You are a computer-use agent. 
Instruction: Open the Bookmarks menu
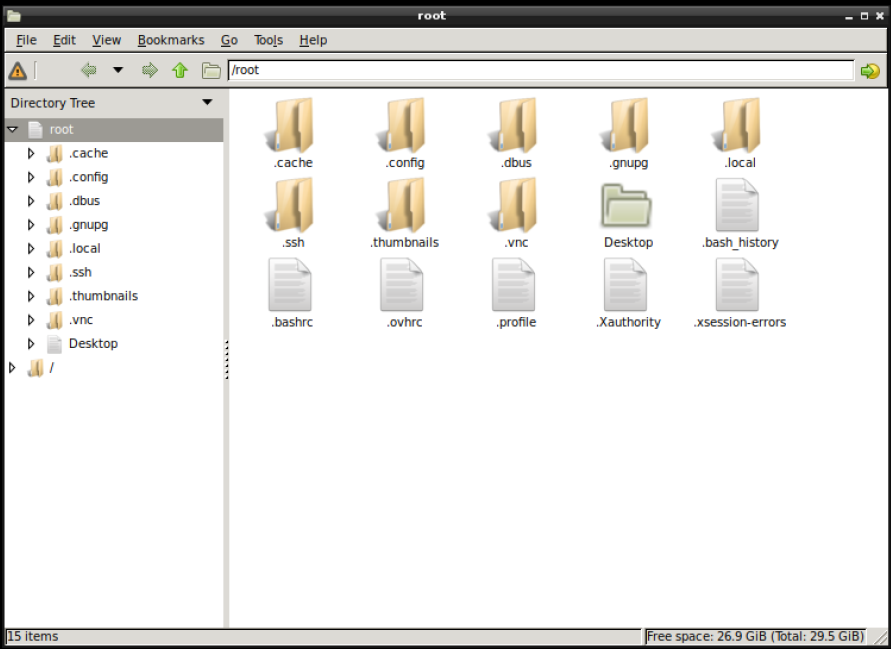(x=170, y=40)
